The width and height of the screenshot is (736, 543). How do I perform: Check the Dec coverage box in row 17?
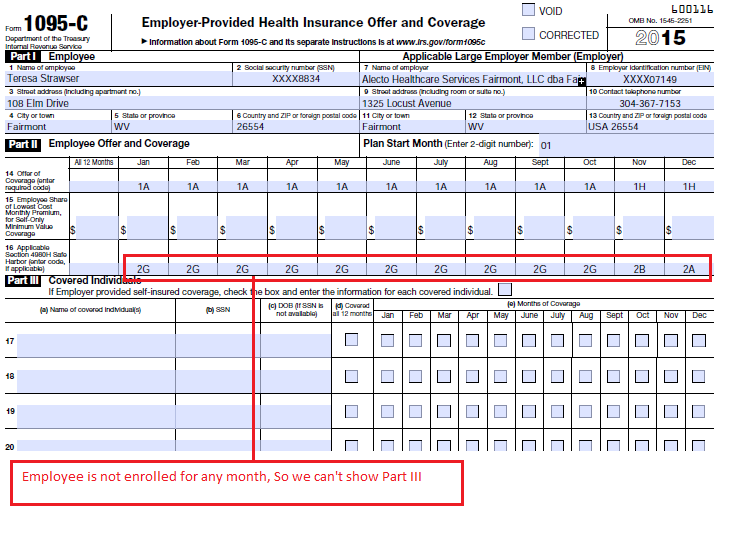coord(698,340)
